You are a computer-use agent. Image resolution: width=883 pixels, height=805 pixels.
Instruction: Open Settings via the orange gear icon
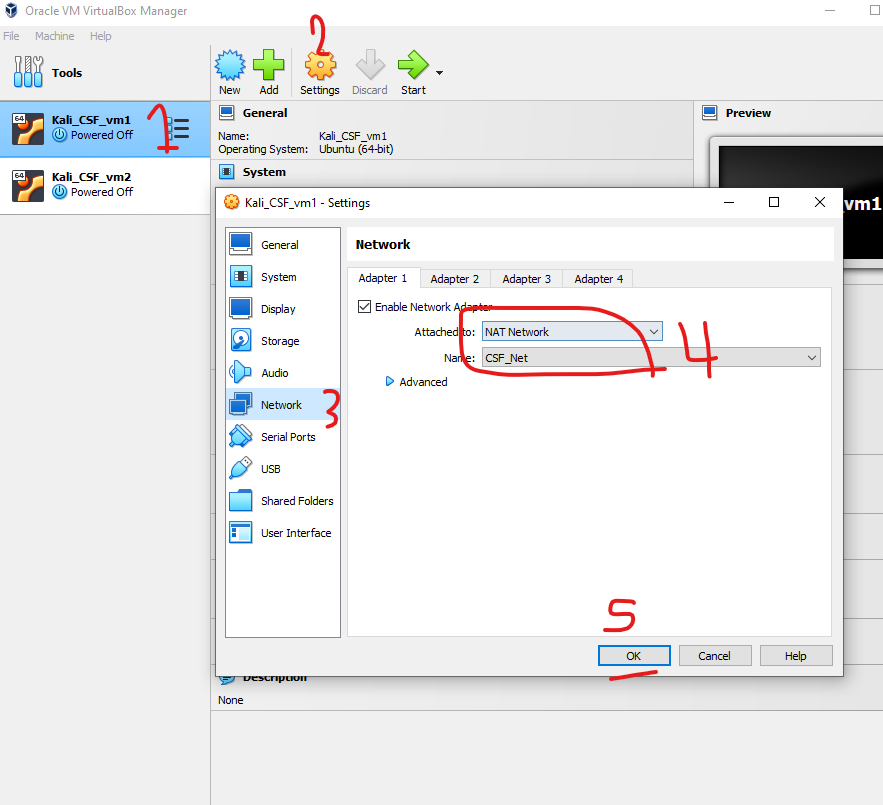coord(320,65)
